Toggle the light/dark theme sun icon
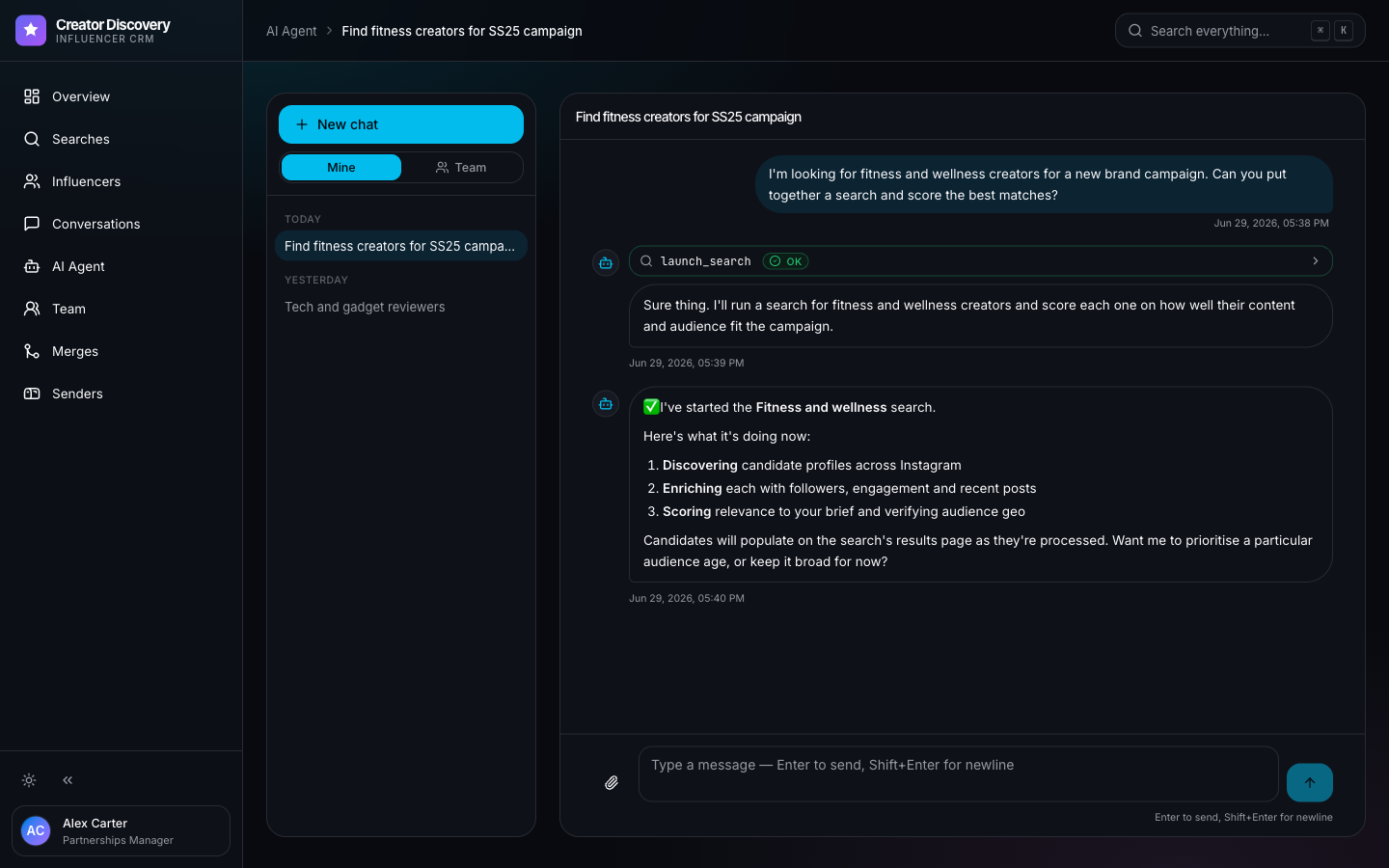The image size is (1389, 868). tap(29, 780)
